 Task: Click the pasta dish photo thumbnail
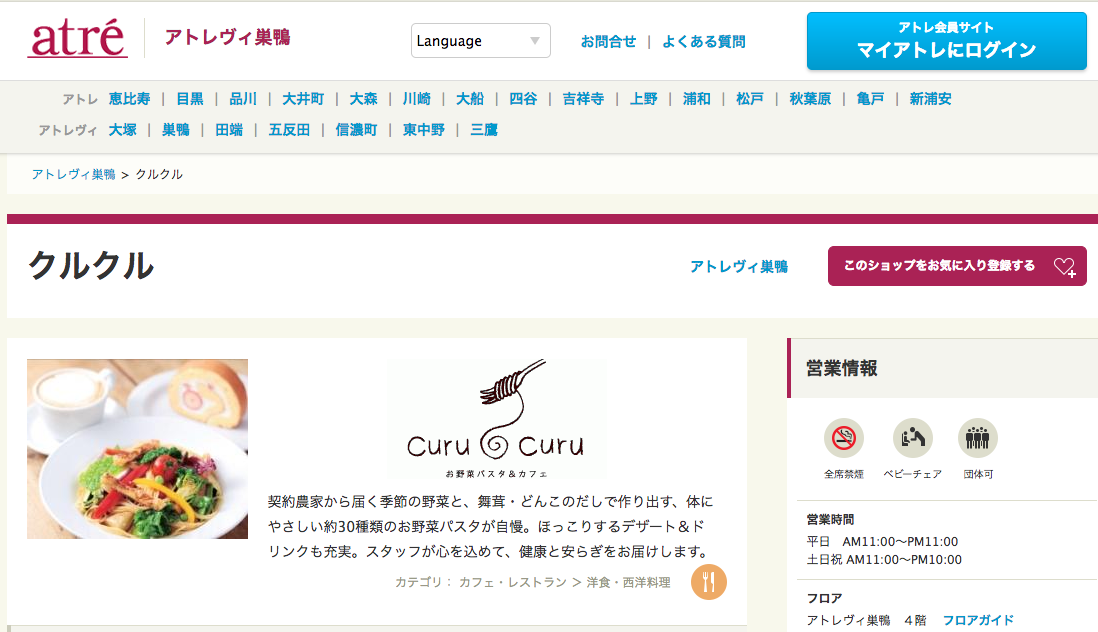coord(137,449)
